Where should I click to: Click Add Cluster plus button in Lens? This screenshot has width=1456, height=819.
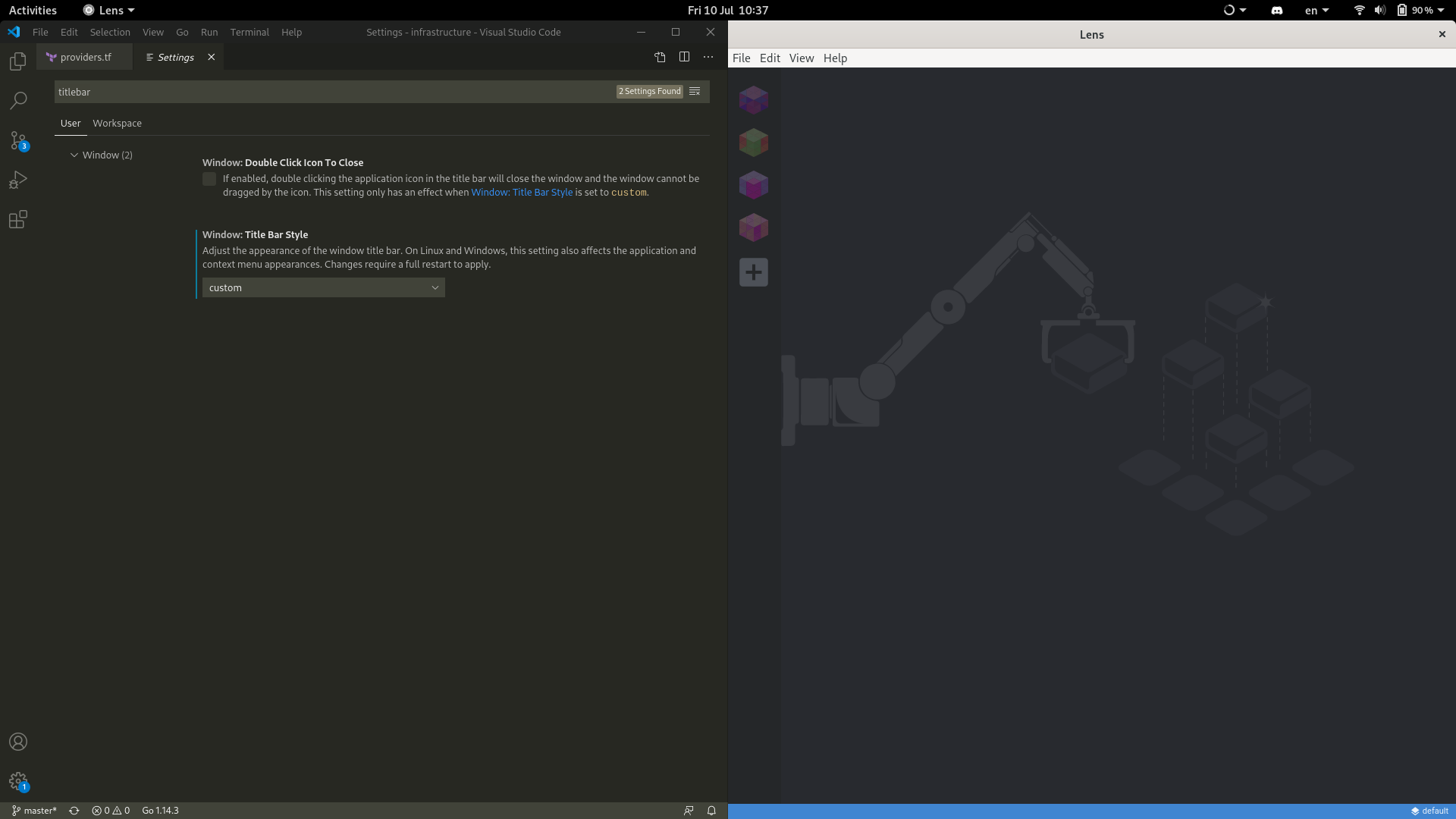tap(753, 271)
